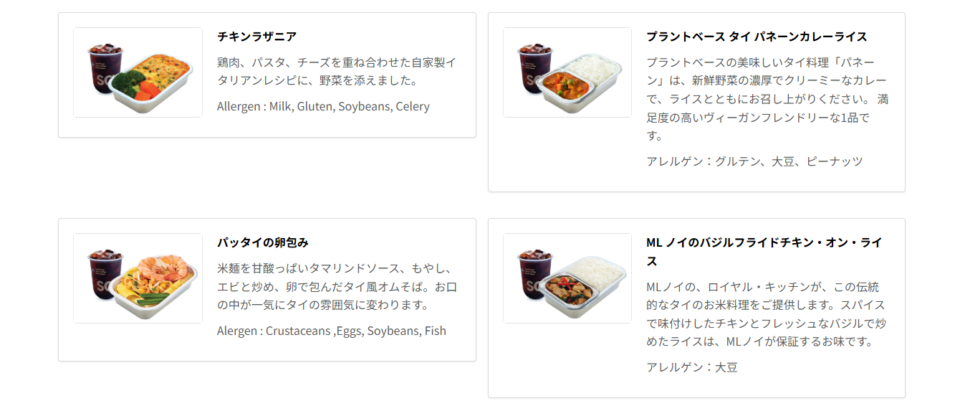Select the プラントベース タイ パネーンカレーライス title
Image resolution: width=960 pixels, height=416 pixels.
pyautogui.click(x=757, y=36)
